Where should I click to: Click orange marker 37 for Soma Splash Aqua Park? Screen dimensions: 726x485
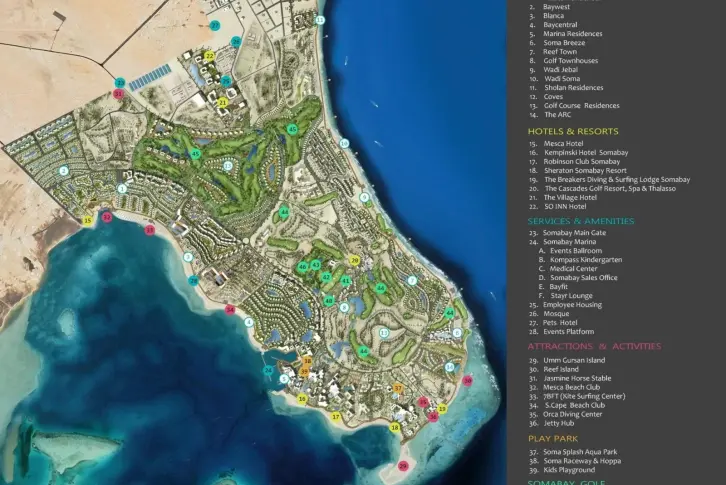coord(397,387)
